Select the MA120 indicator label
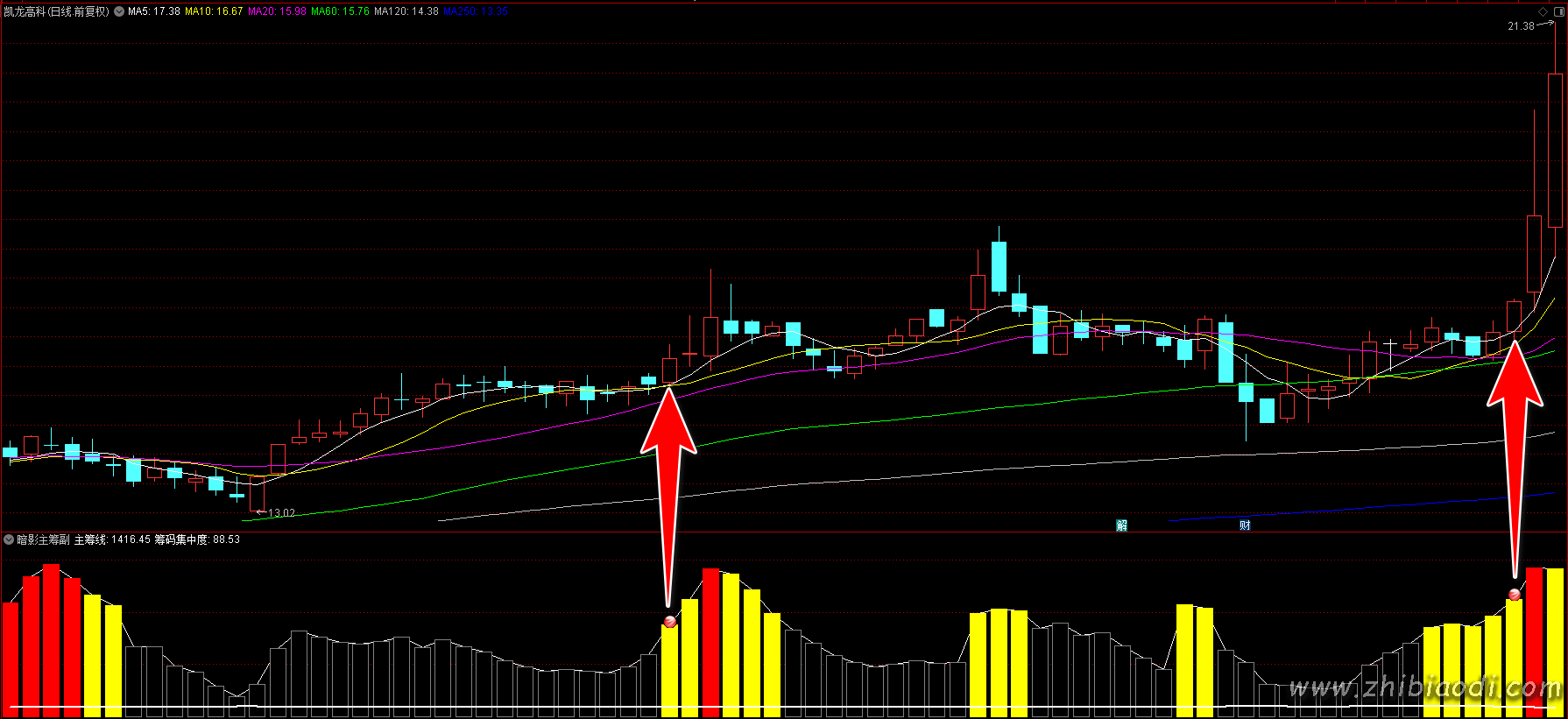This screenshot has width=1568, height=719. point(406,11)
